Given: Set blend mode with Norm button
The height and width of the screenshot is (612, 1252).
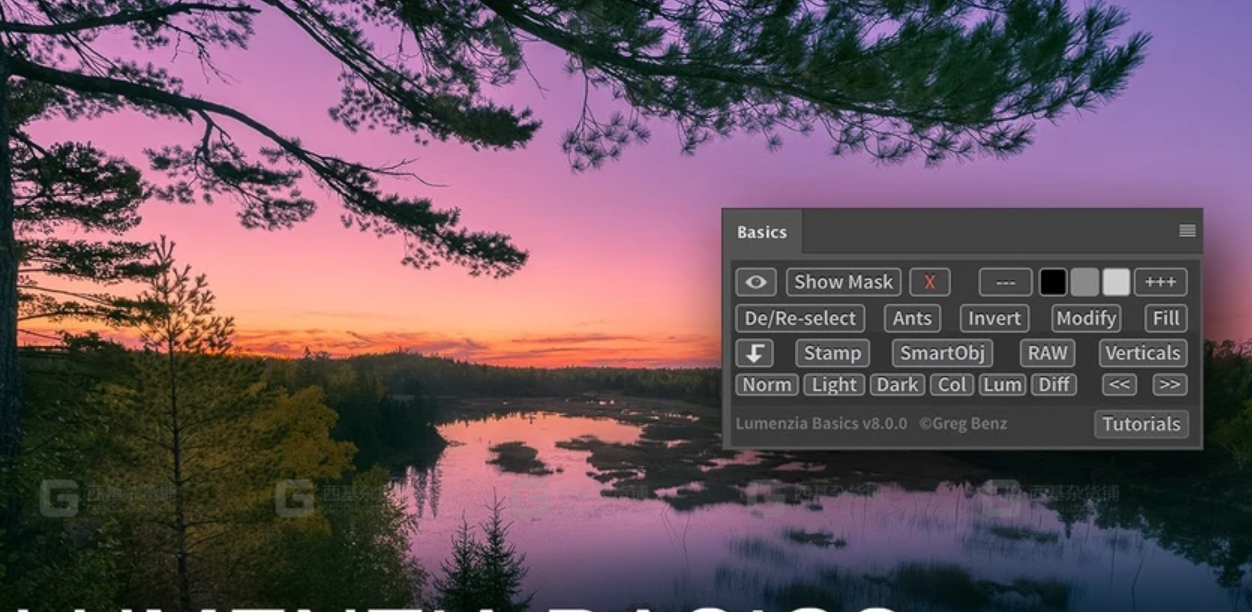Looking at the screenshot, I should tap(767, 385).
